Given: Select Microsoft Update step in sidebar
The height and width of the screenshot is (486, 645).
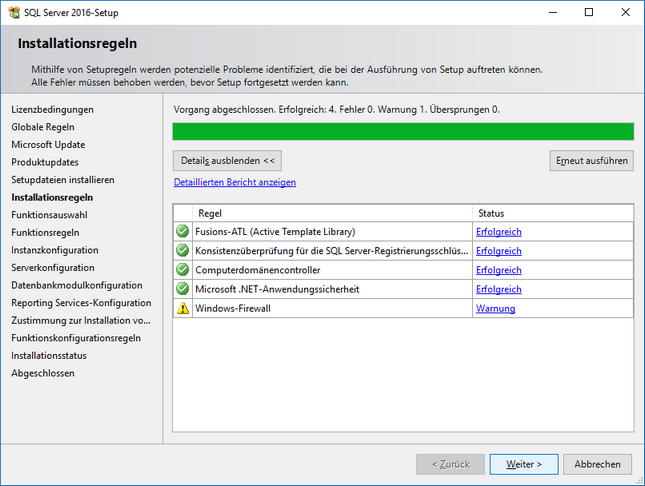Looking at the screenshot, I should point(48,144).
